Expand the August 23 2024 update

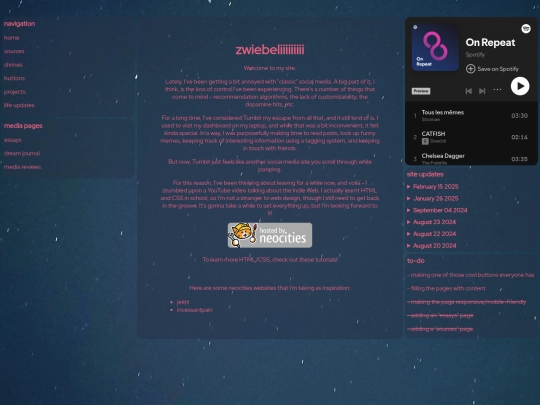(x=431, y=222)
